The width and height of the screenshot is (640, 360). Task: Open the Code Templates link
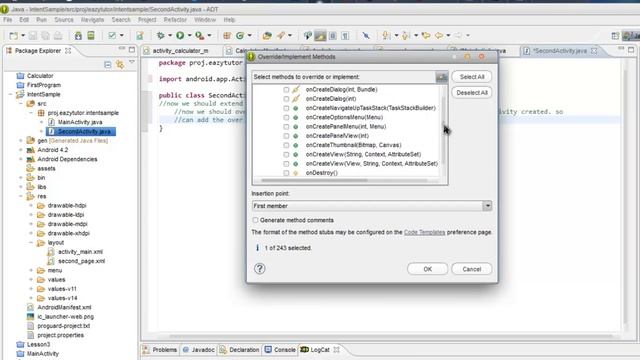(424, 232)
